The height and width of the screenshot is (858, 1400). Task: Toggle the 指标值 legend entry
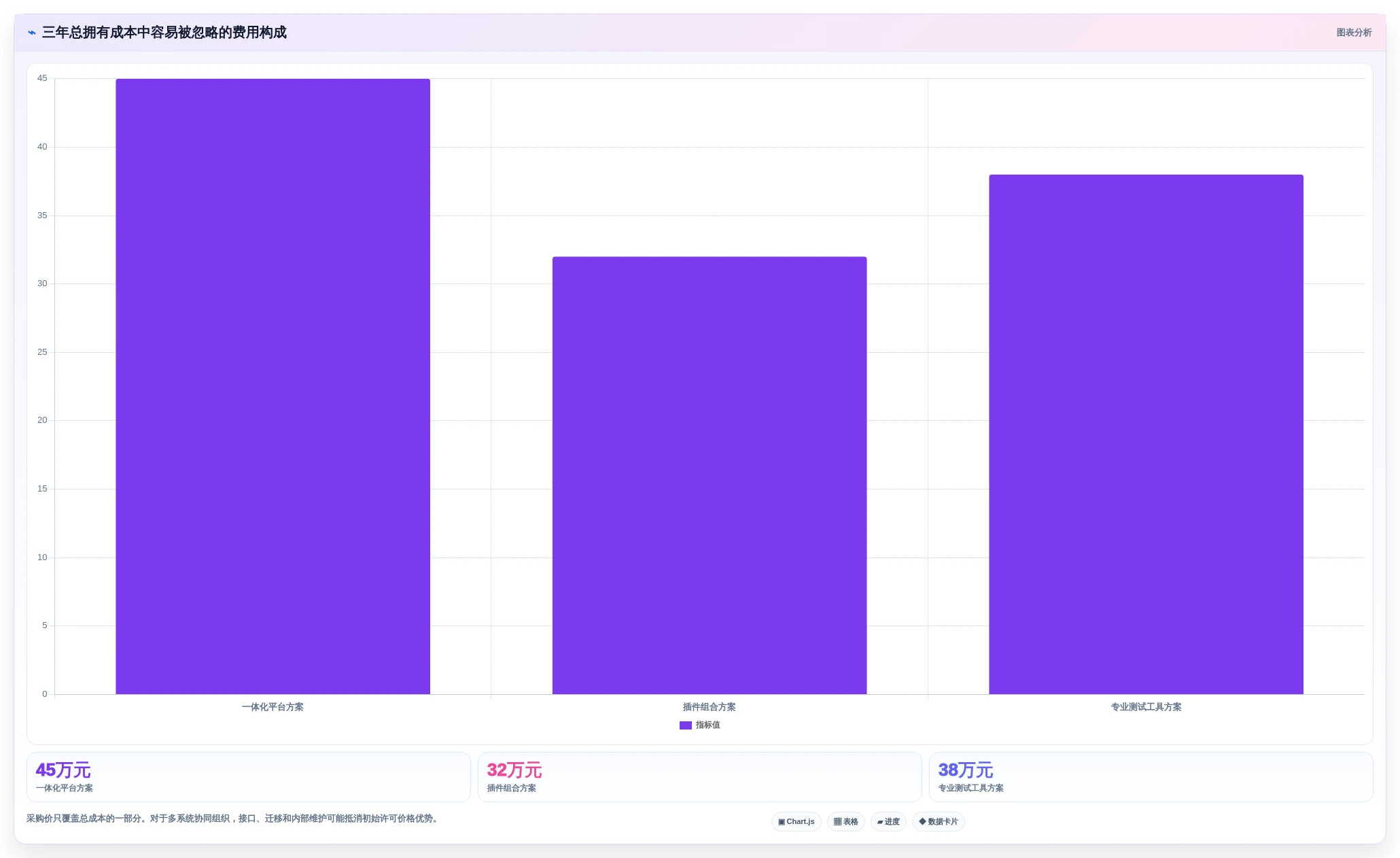coord(700,725)
